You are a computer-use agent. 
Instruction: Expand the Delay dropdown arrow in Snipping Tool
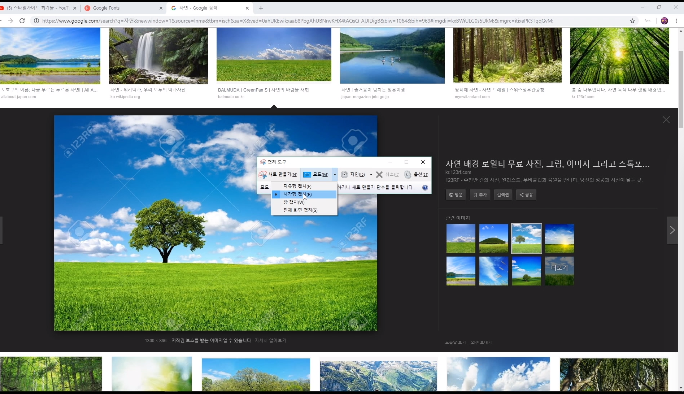(371, 175)
